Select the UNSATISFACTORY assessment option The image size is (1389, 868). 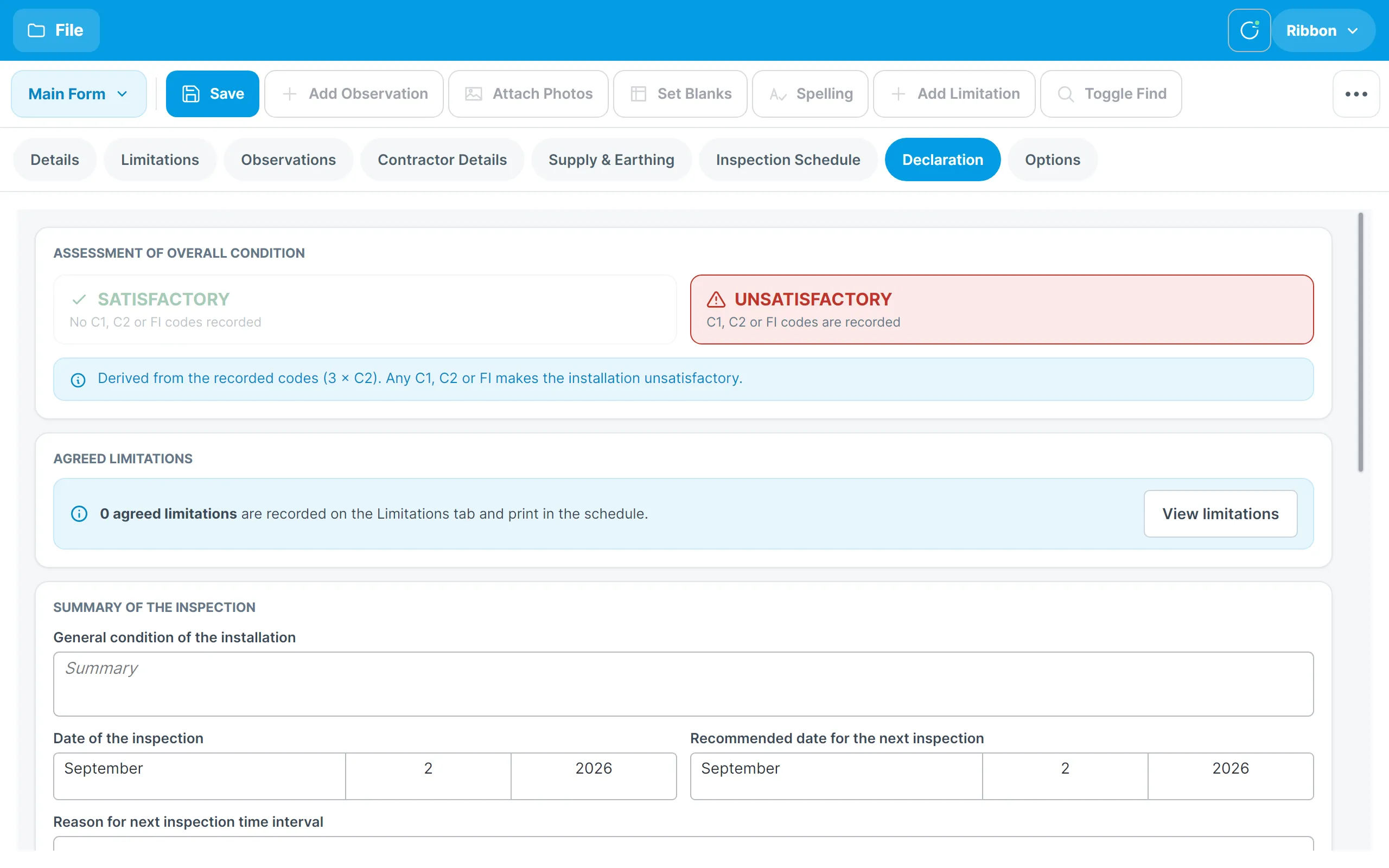click(1002, 309)
